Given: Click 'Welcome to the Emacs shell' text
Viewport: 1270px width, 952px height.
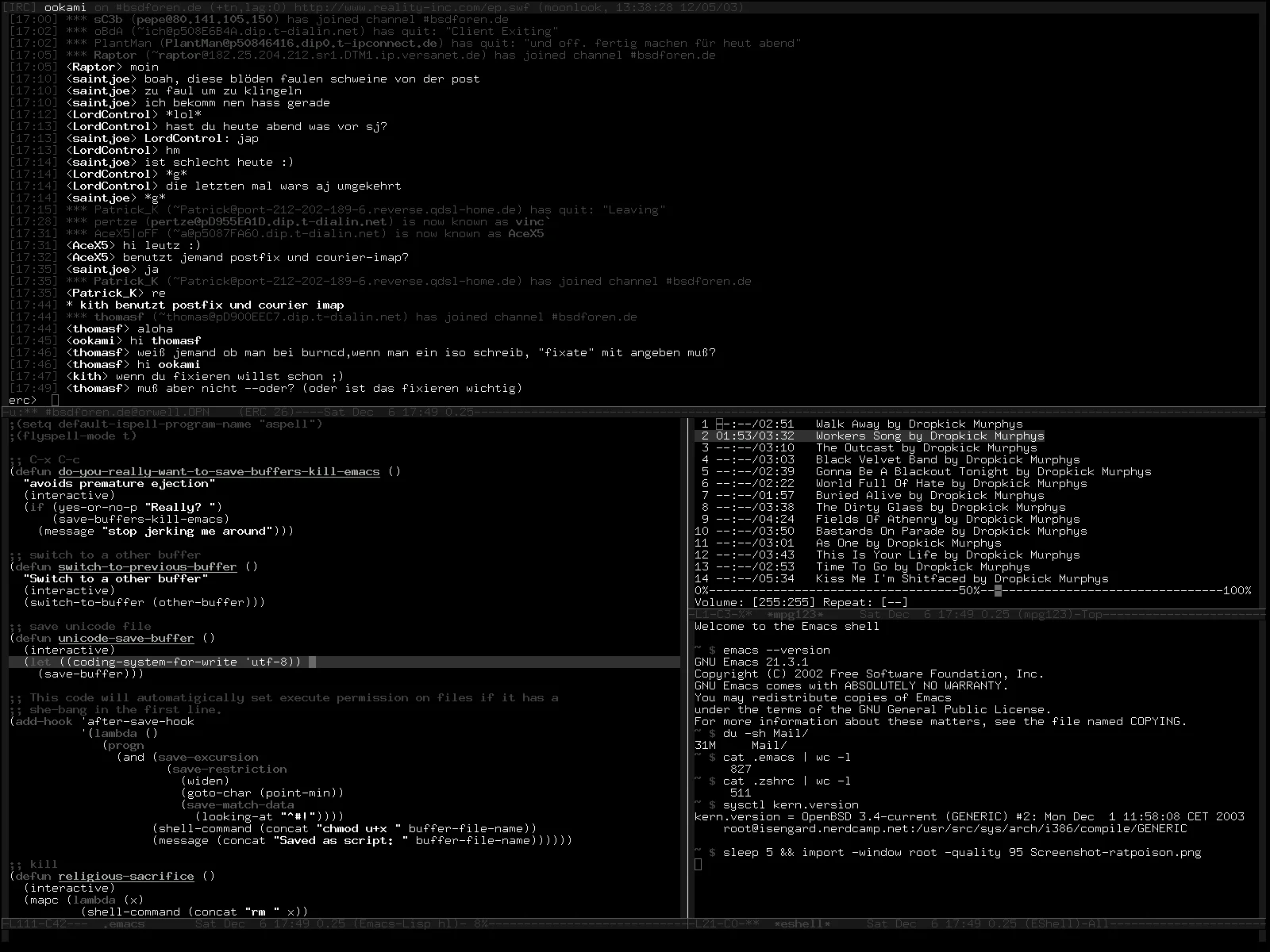Looking at the screenshot, I should pos(787,626).
